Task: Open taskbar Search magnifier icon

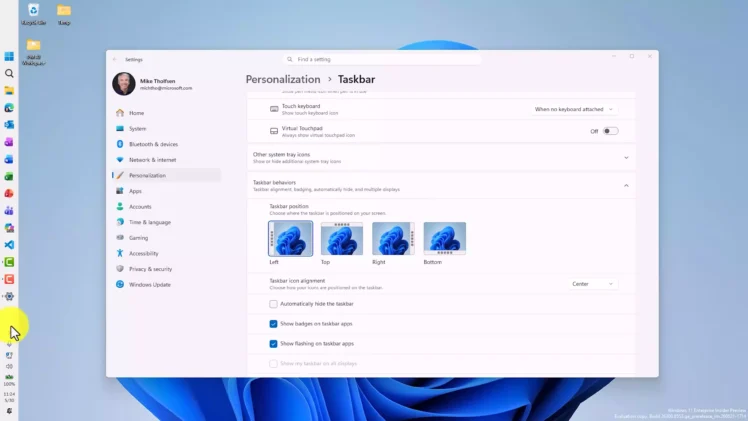Action: [9, 73]
